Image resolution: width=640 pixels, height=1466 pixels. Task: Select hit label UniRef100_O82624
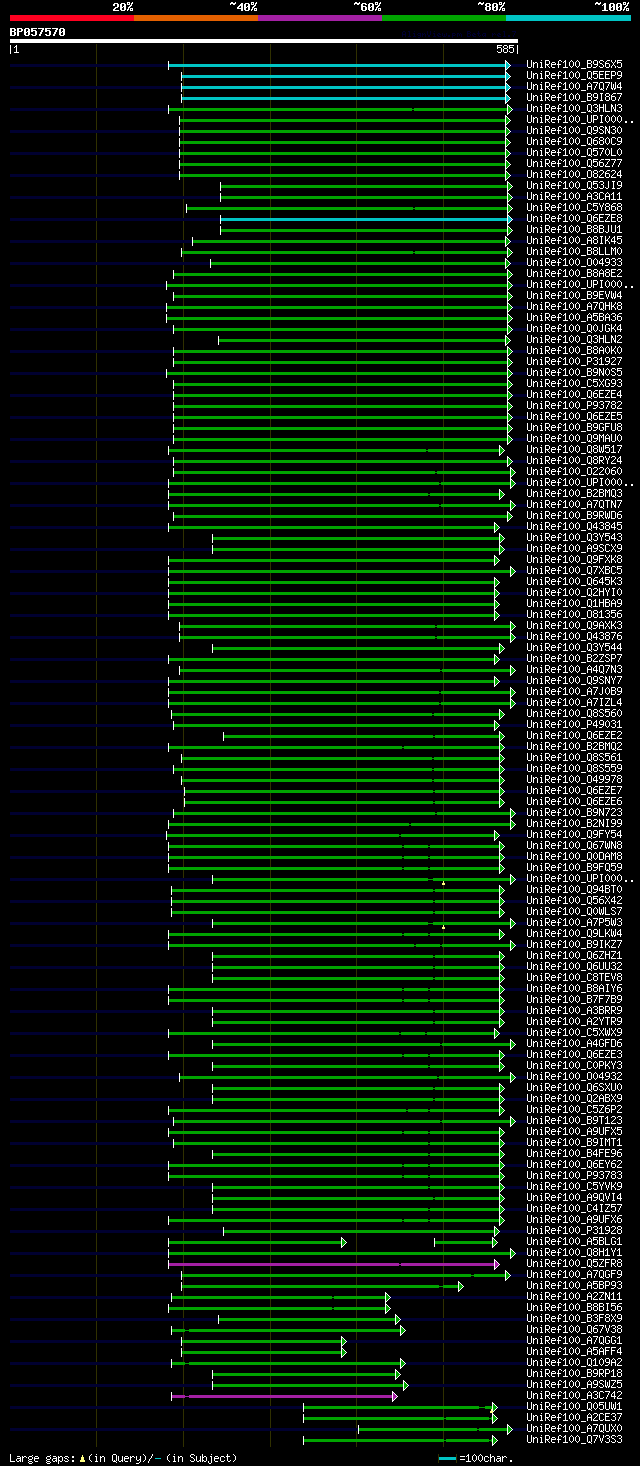point(574,174)
